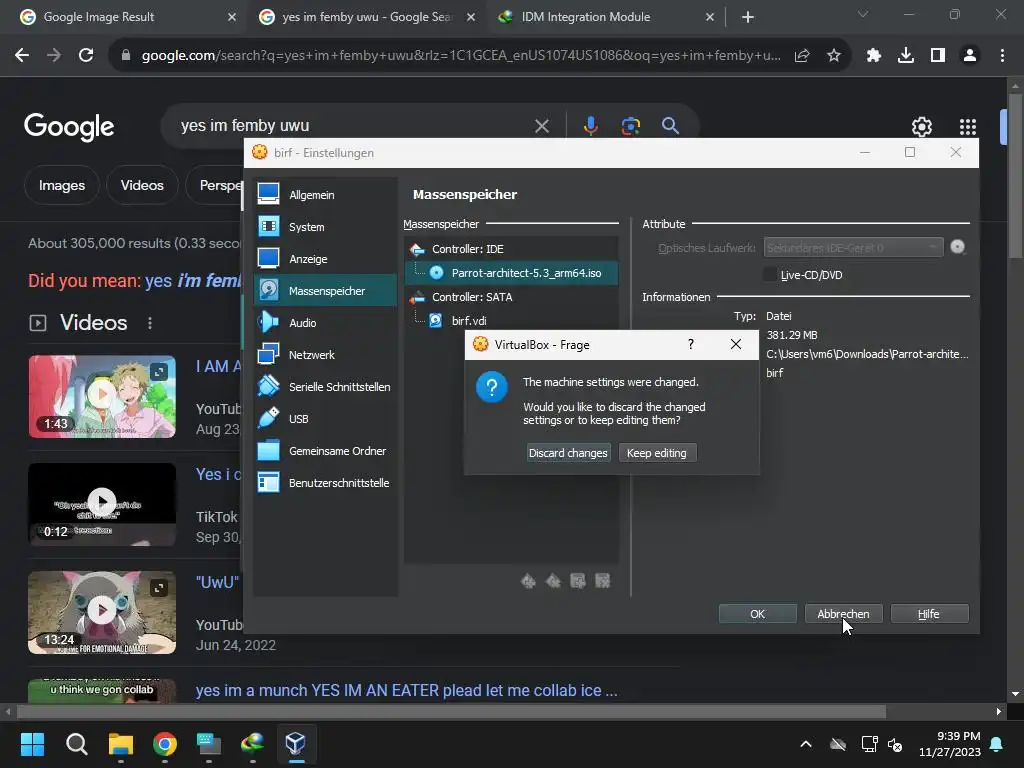Click the help question mark in Frage dialog title
This screenshot has height=768, width=1024.
point(691,344)
